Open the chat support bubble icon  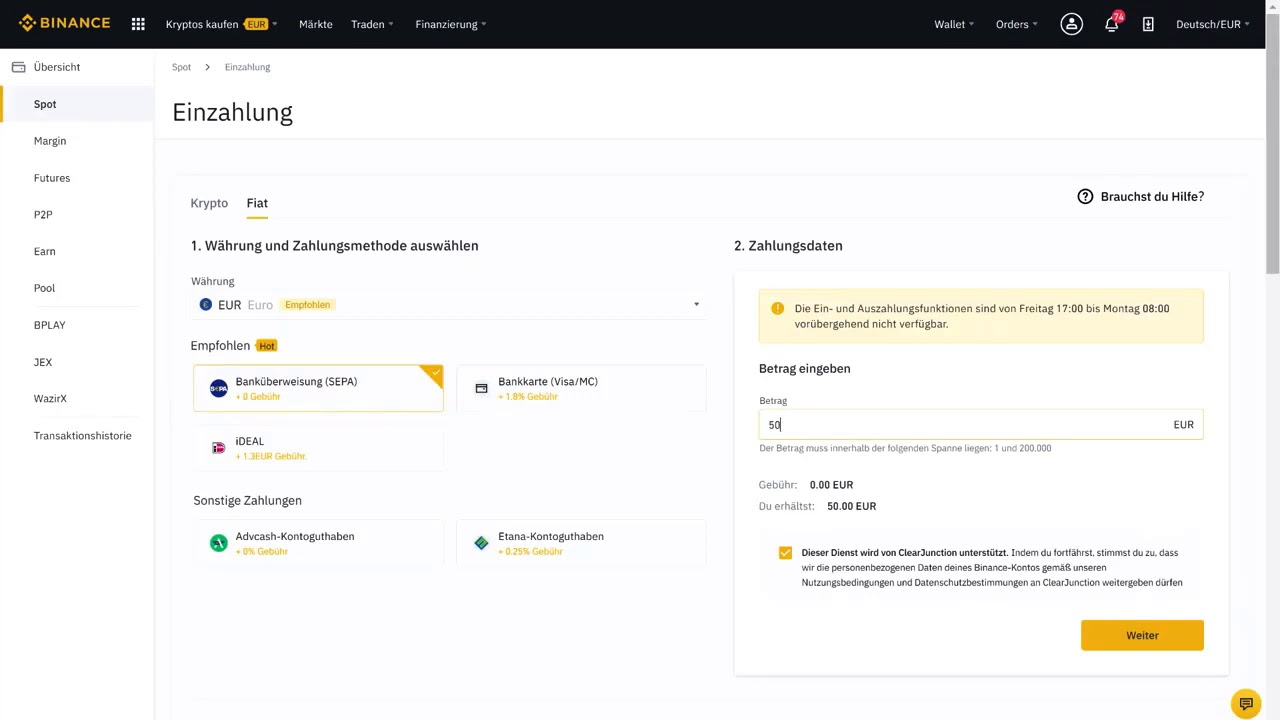[1246, 703]
